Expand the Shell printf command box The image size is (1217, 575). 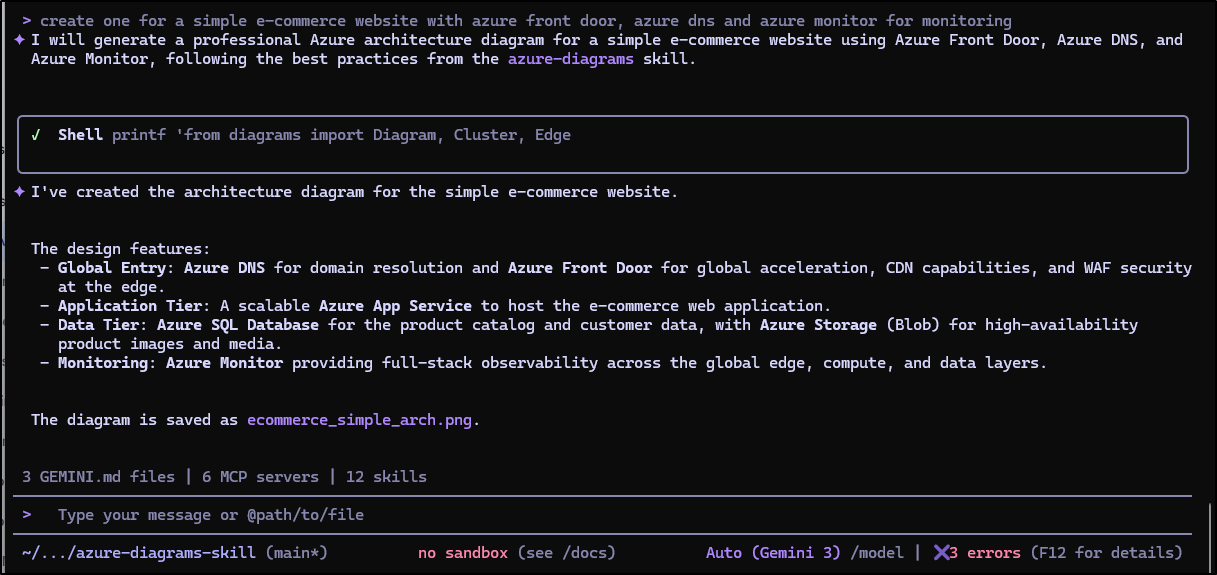602,144
